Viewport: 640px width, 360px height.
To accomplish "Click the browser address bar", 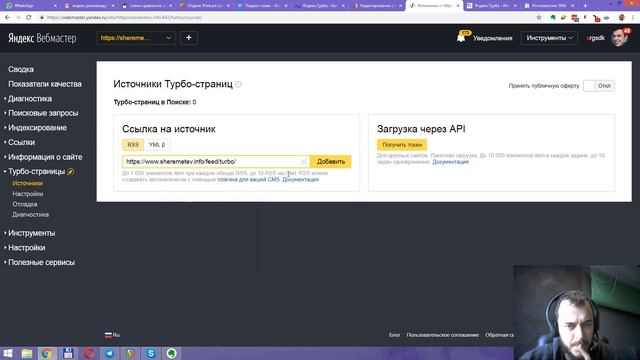I will 286,18.
